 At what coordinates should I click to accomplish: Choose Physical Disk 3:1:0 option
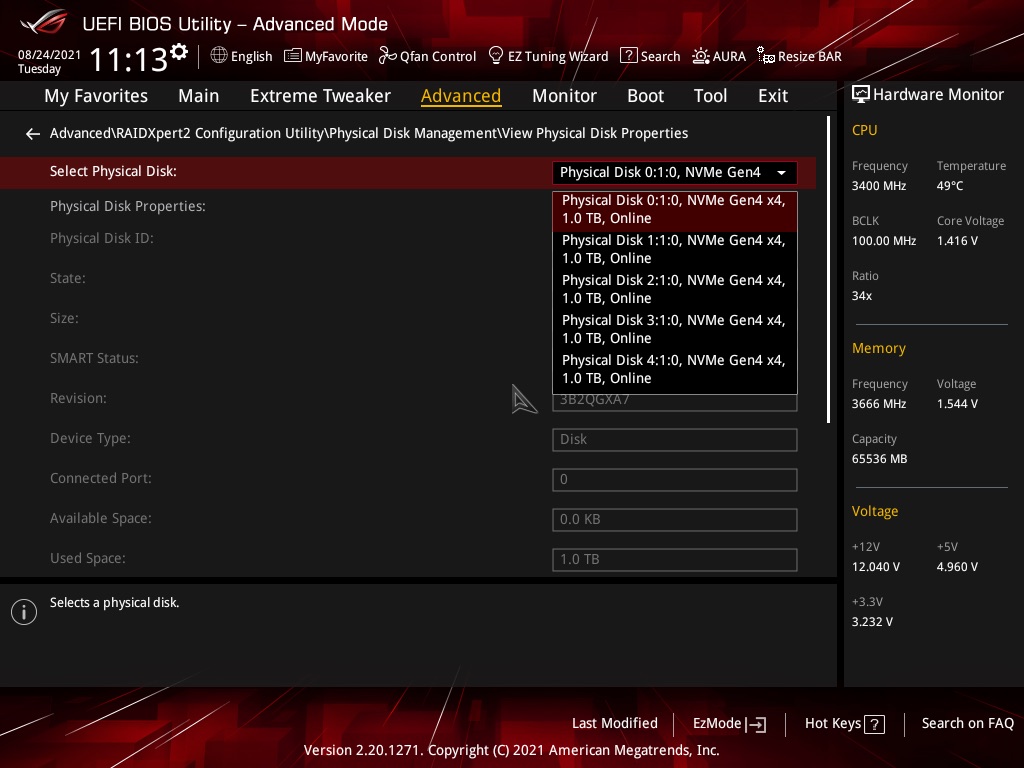click(675, 329)
